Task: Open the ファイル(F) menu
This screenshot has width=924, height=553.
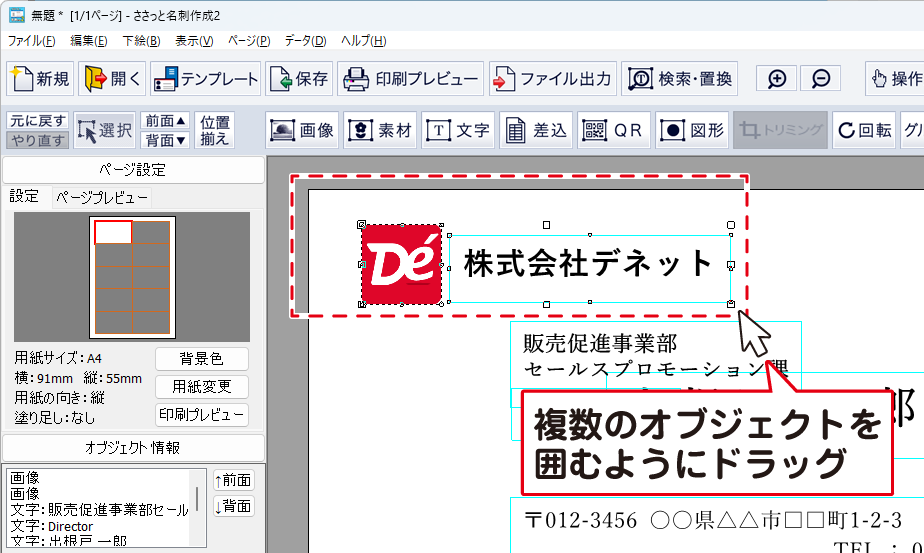Action: click(31, 41)
